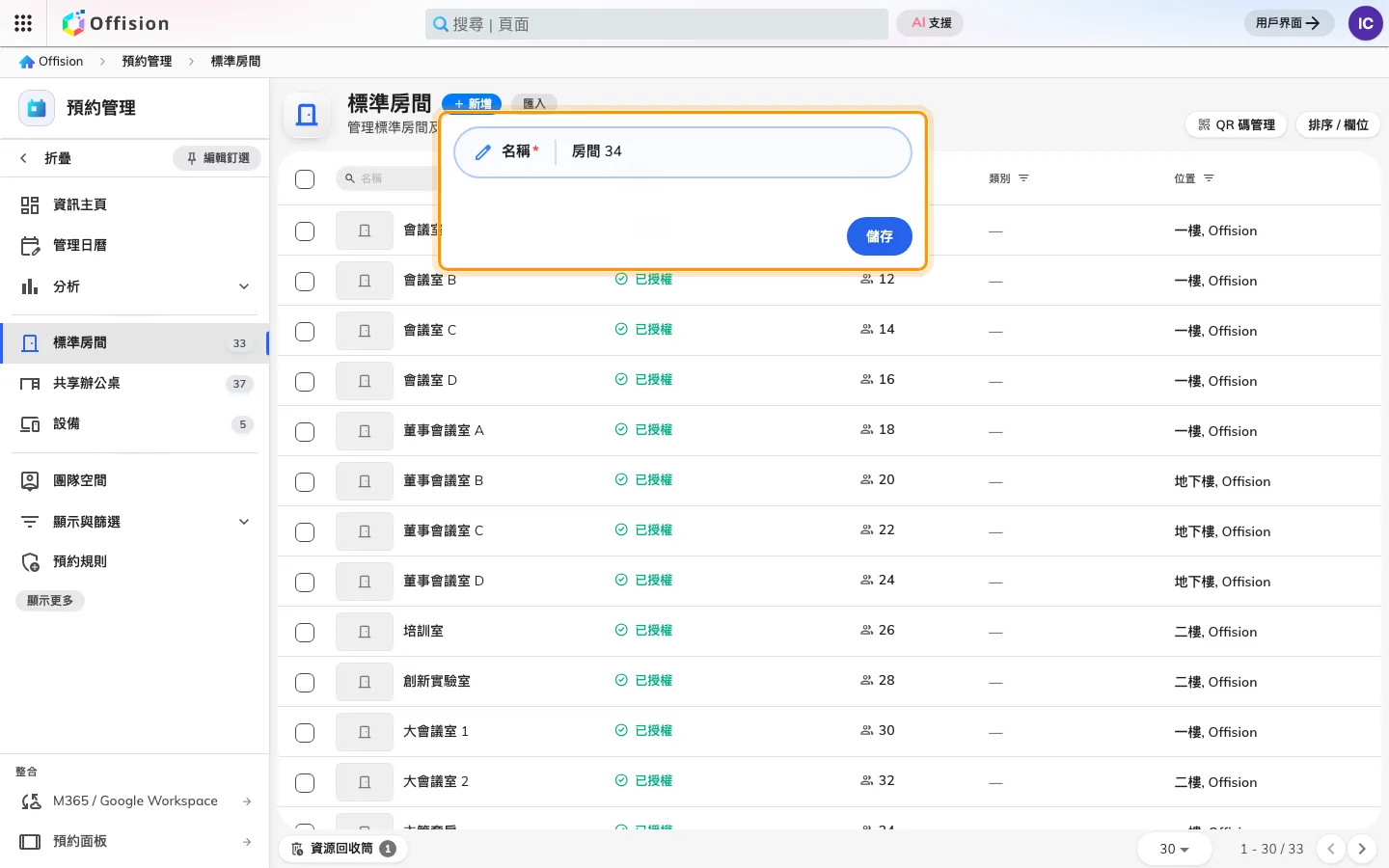
Task: Switch to 用戶界面
Action: 1288,23
